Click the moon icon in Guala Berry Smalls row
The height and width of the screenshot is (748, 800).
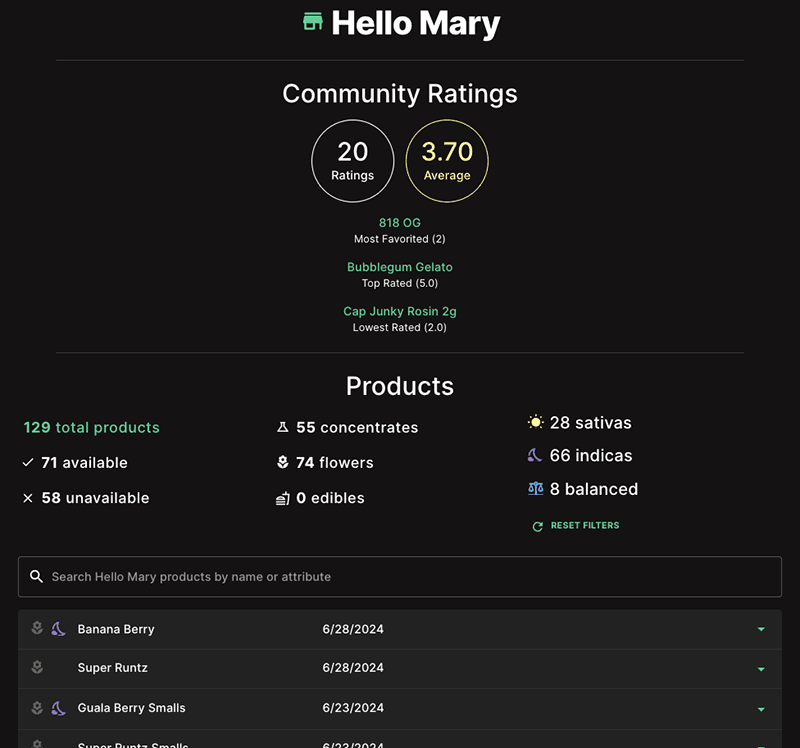(58, 708)
